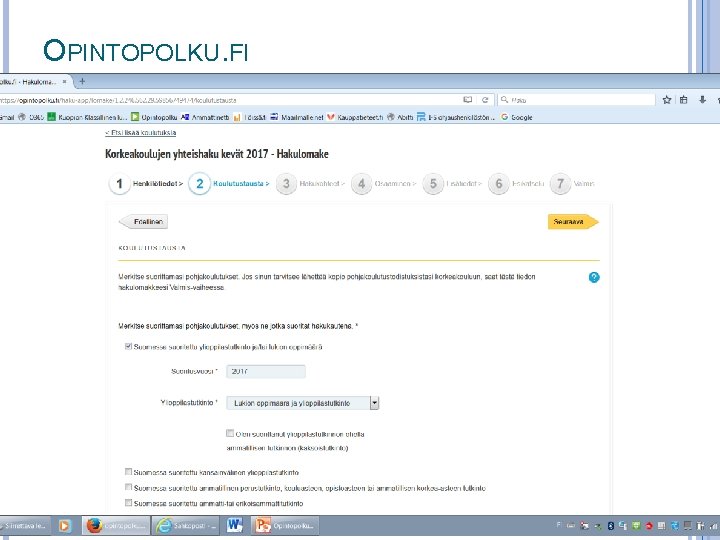Open the Ylioppilastutkinto dropdown
720x540 pixels.
point(303,403)
